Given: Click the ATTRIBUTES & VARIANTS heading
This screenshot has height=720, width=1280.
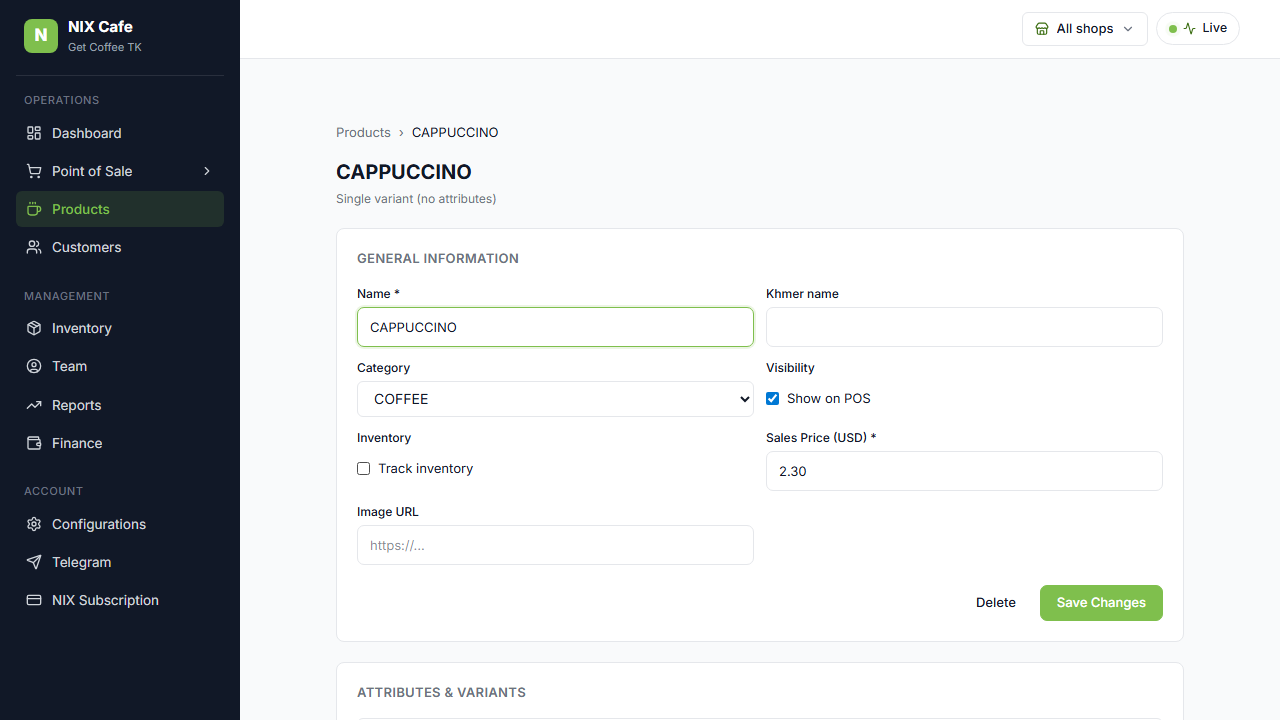Looking at the screenshot, I should (441, 692).
